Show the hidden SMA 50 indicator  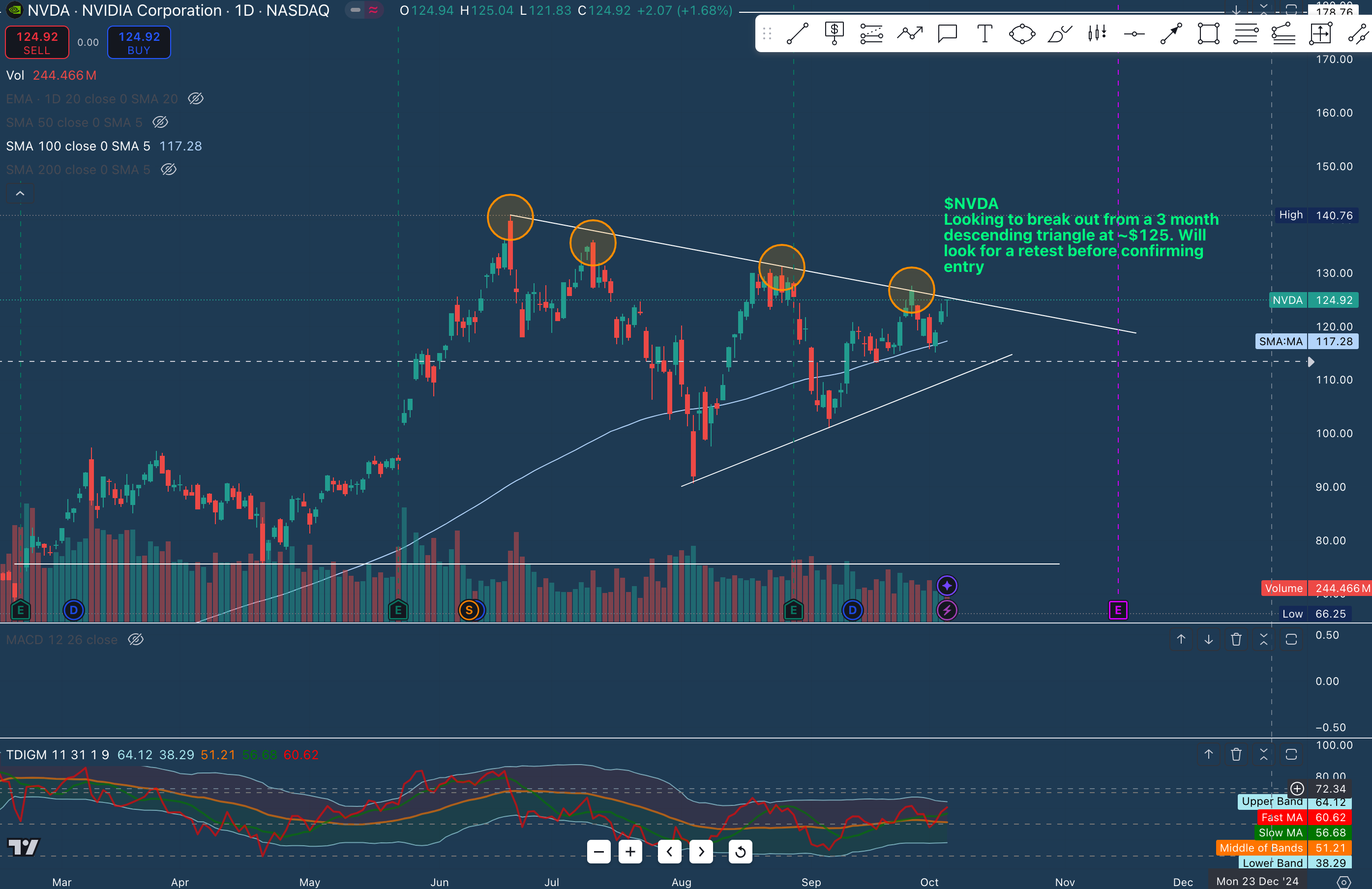(160, 122)
